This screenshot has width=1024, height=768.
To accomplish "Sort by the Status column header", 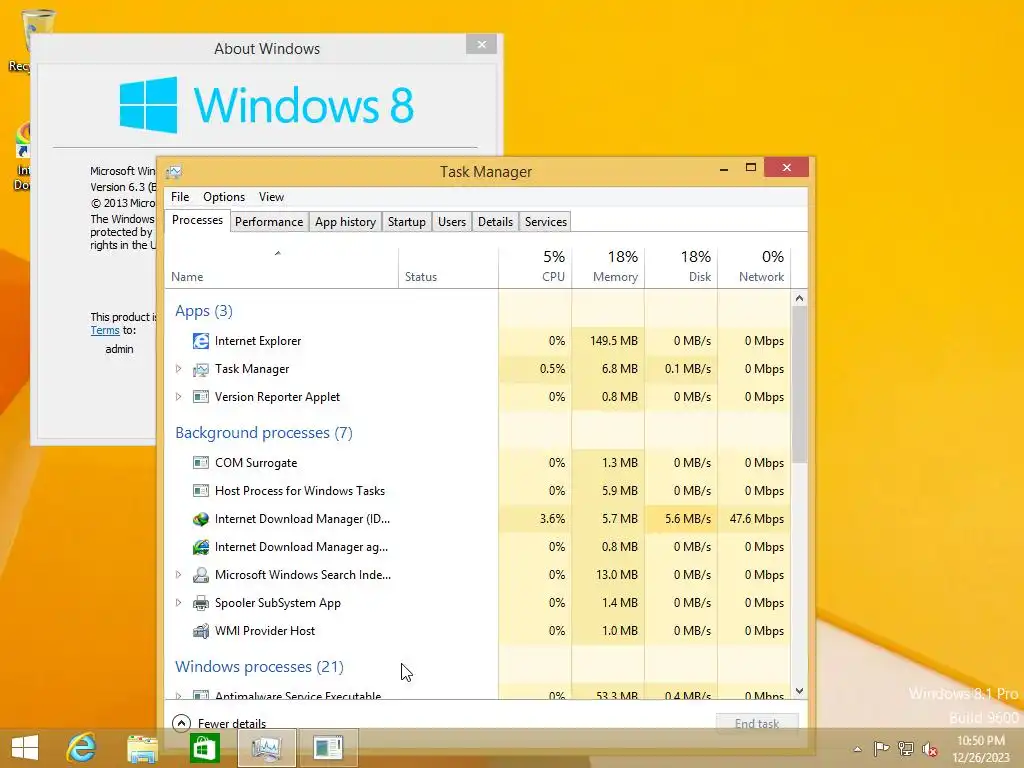I will tap(448, 268).
